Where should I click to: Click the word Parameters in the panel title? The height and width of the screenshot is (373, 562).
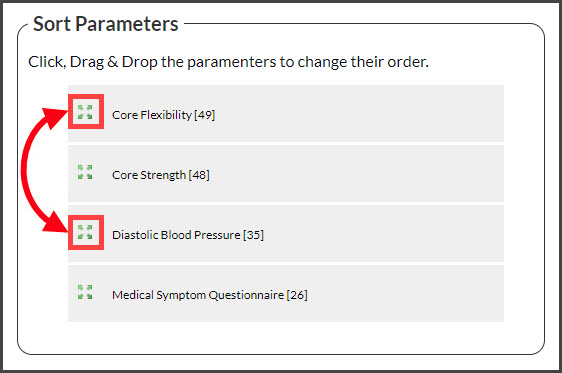pyautogui.click(x=127, y=24)
